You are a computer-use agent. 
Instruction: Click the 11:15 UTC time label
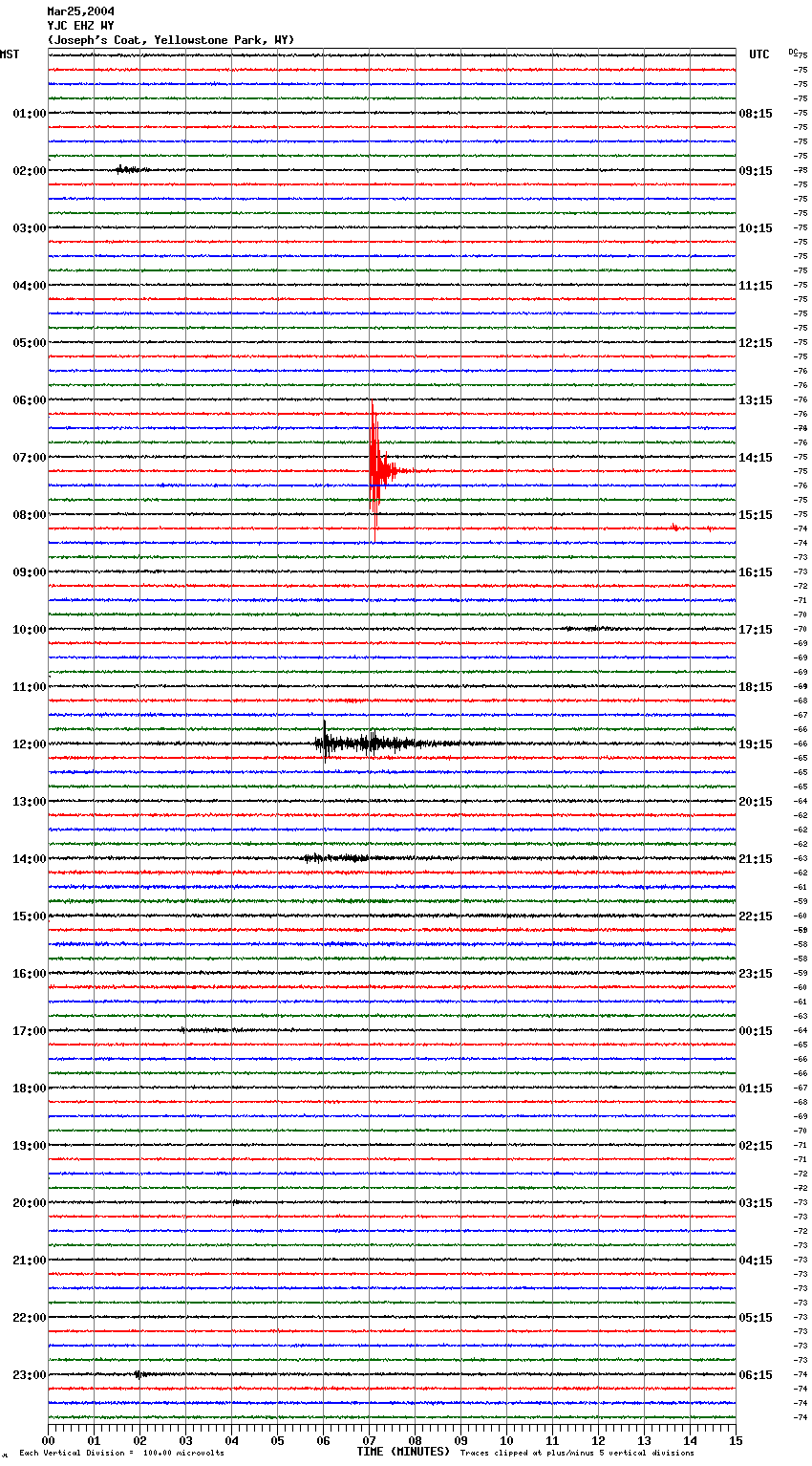tap(756, 286)
